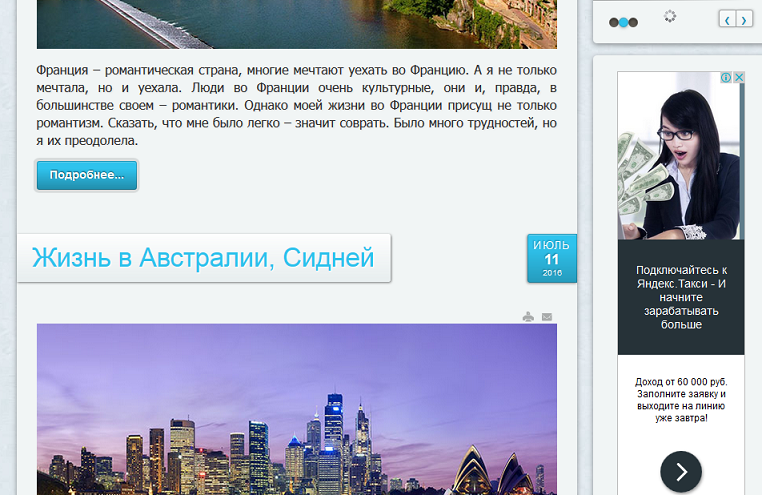Viewport: 762px width, 495px height.
Task: Open the Подробнее... button for the France article
Action: (87, 175)
